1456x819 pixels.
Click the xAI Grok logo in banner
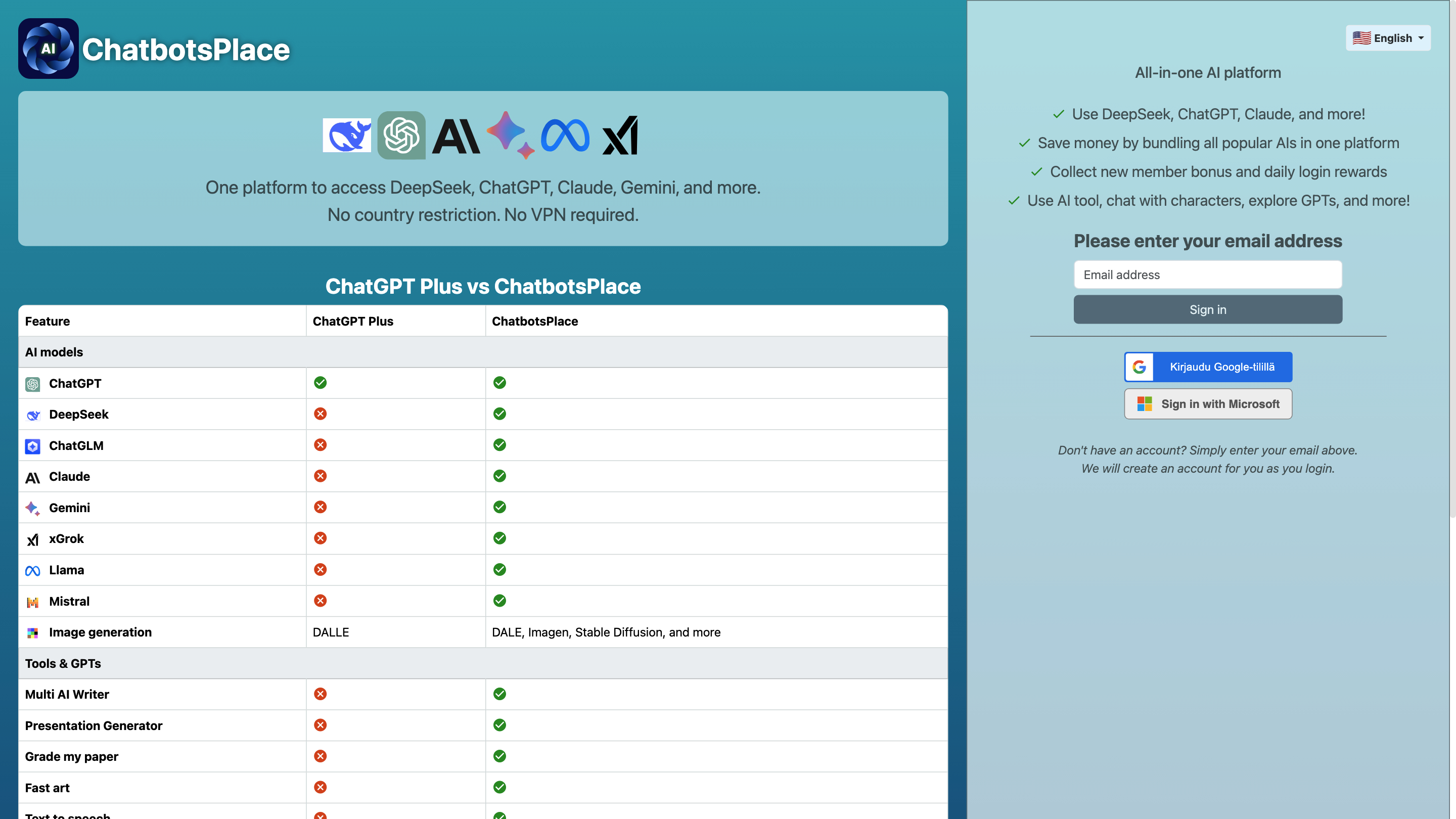click(x=620, y=135)
